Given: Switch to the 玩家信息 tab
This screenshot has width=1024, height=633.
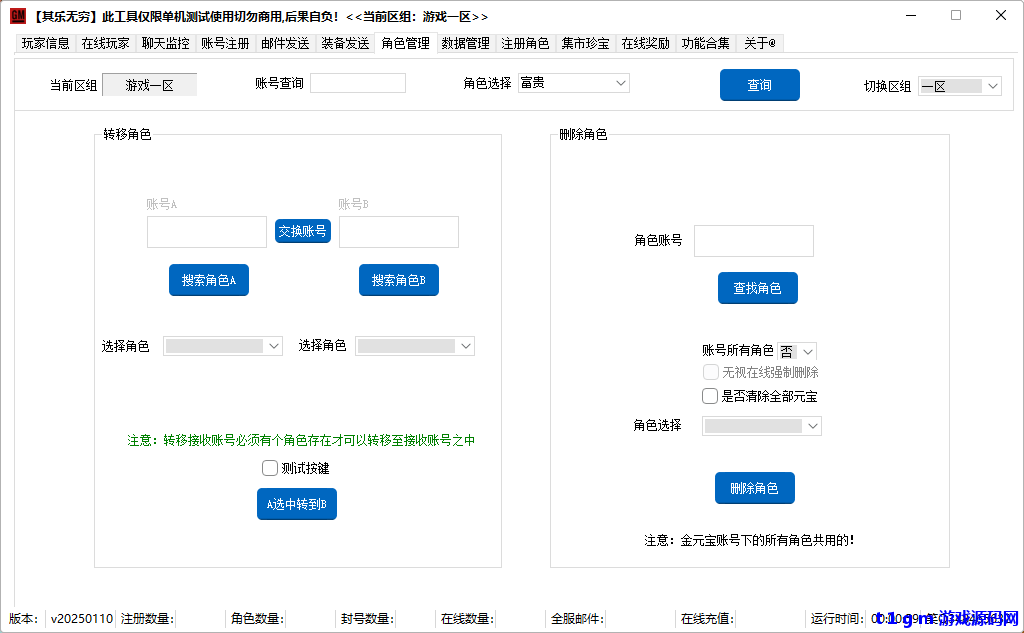Looking at the screenshot, I should pyautogui.click(x=44, y=43).
